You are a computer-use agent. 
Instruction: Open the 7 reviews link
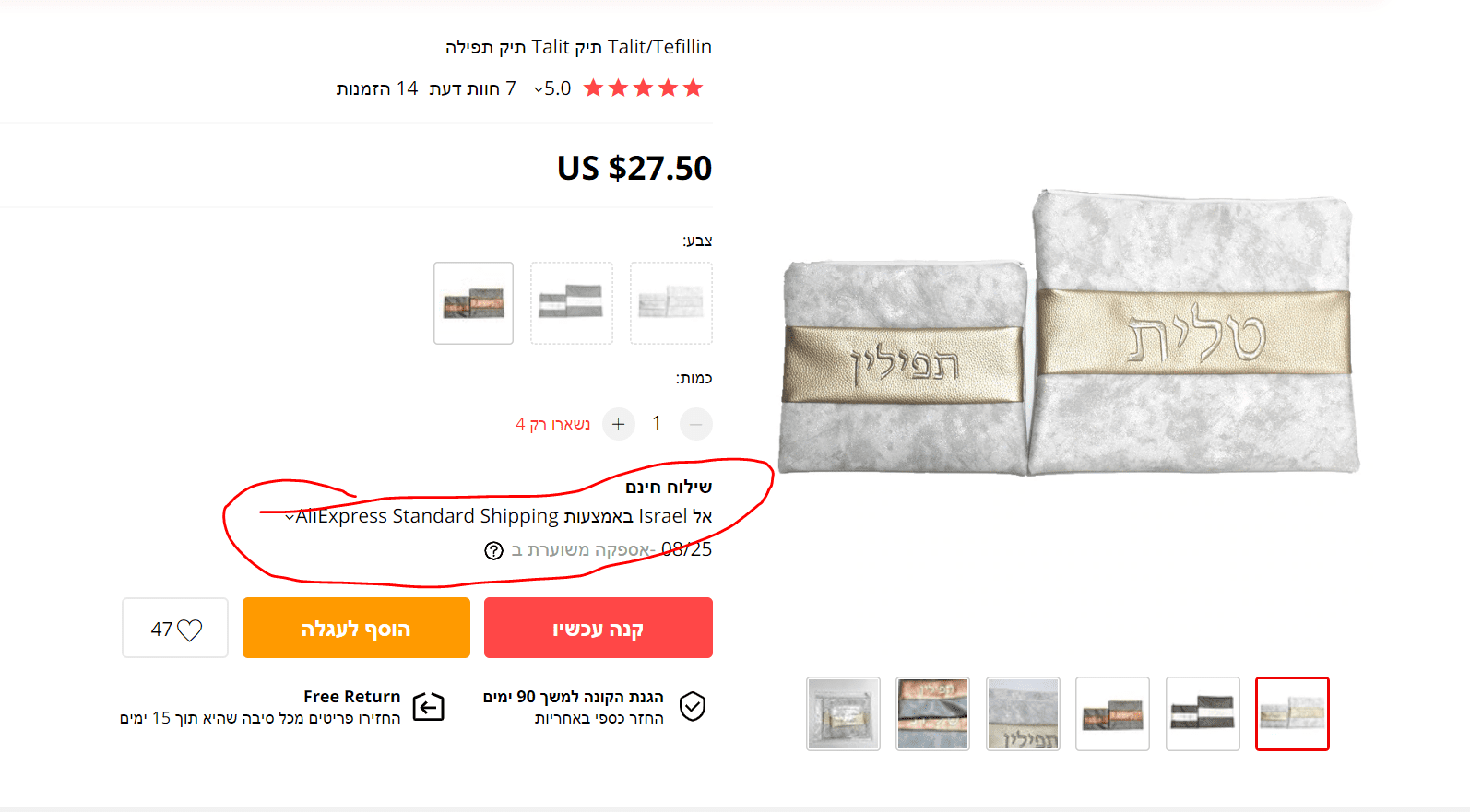[473, 88]
